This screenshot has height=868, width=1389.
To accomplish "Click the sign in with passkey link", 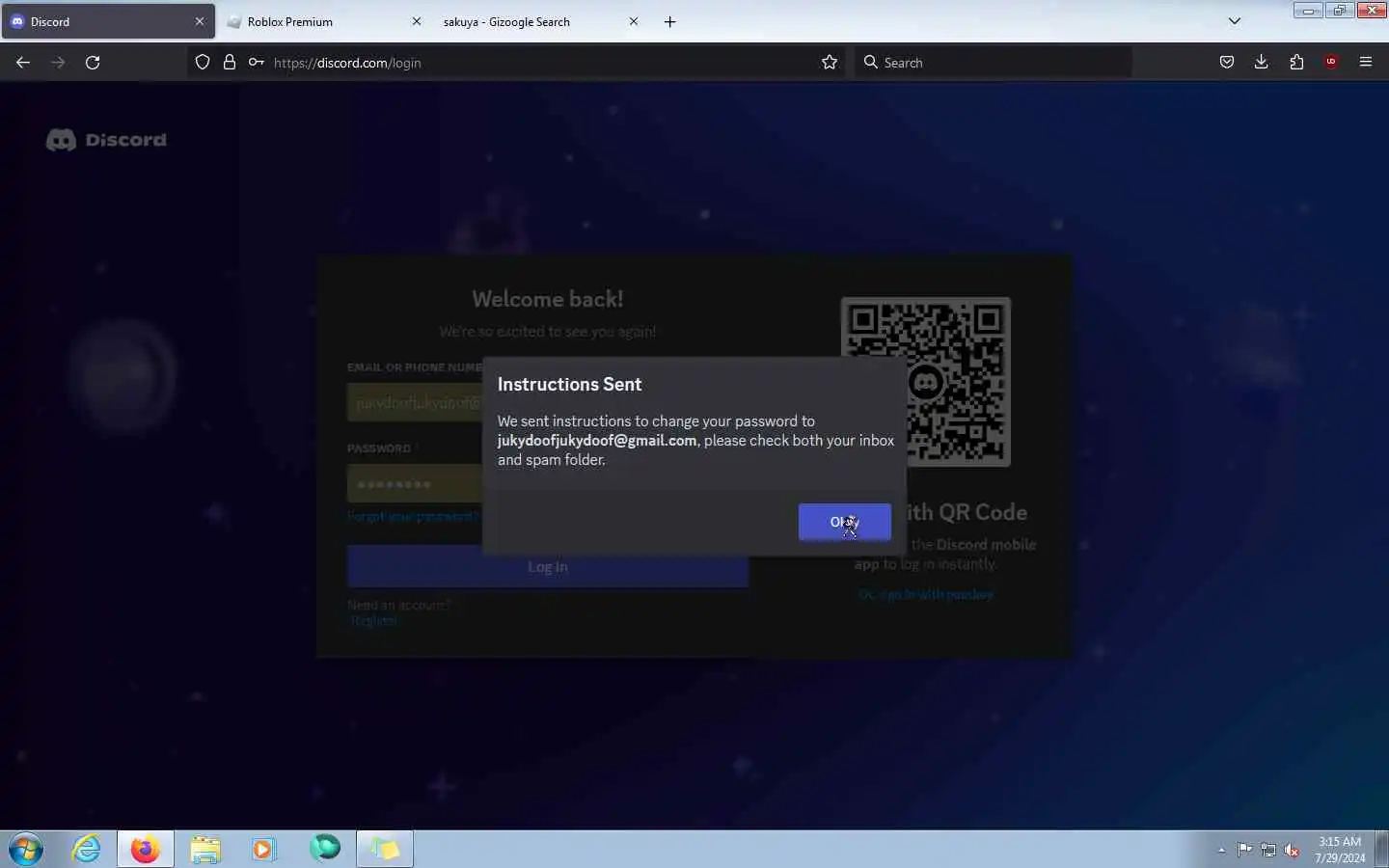I will (926, 594).
